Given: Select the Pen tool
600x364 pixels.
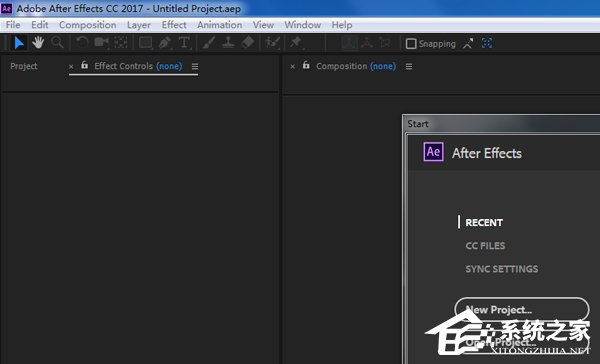Looking at the screenshot, I should pos(165,43).
